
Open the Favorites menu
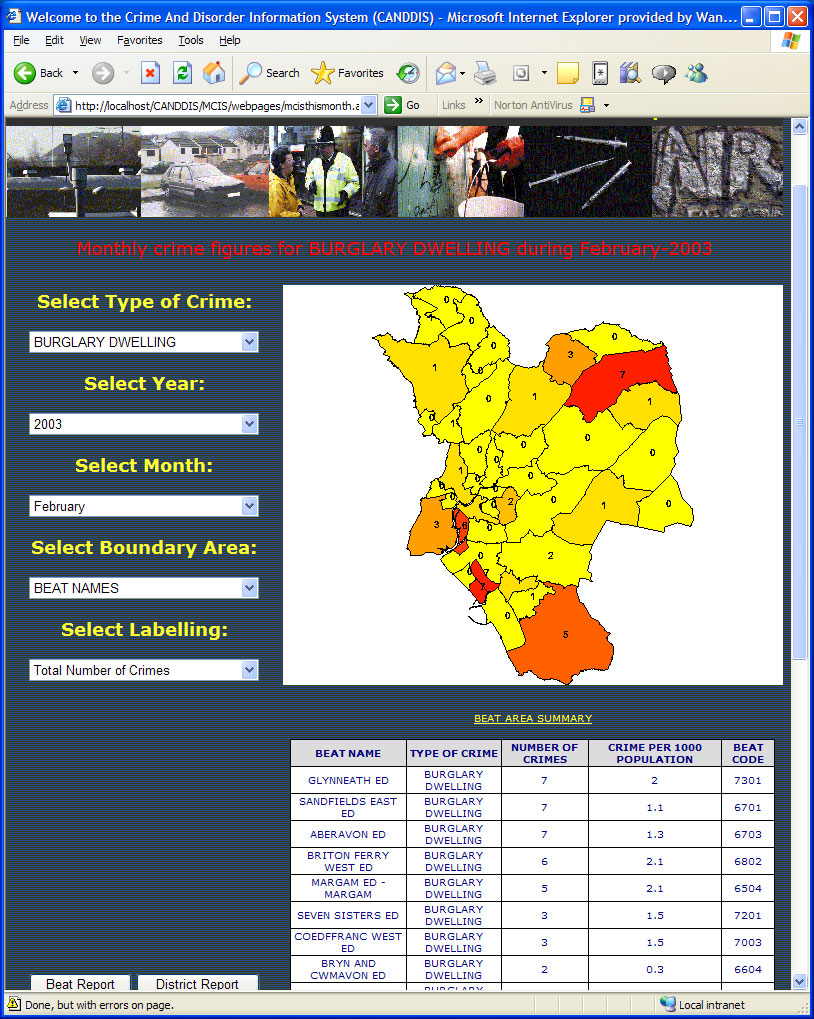click(x=139, y=40)
